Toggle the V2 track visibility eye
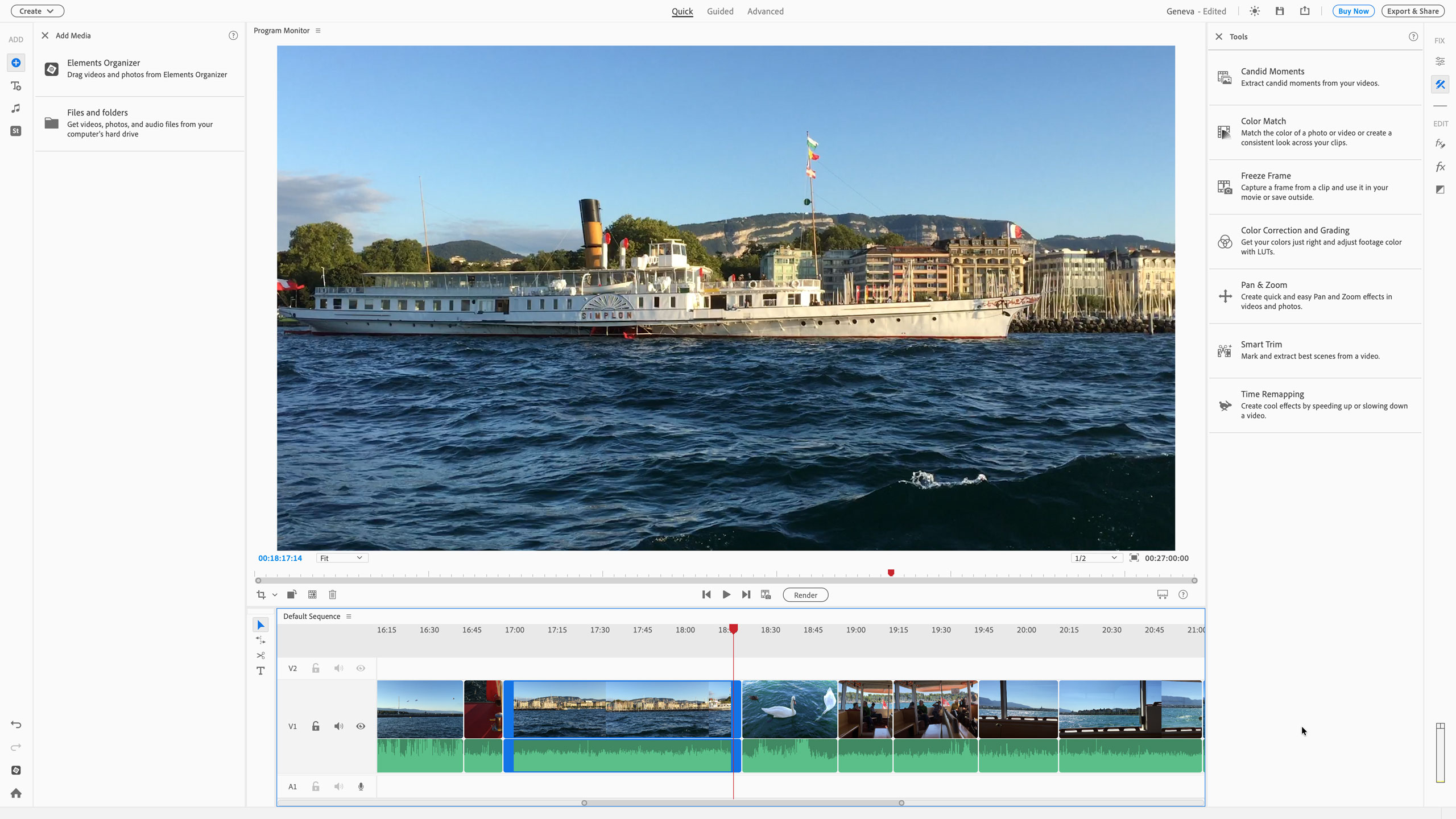1456x819 pixels. click(361, 668)
